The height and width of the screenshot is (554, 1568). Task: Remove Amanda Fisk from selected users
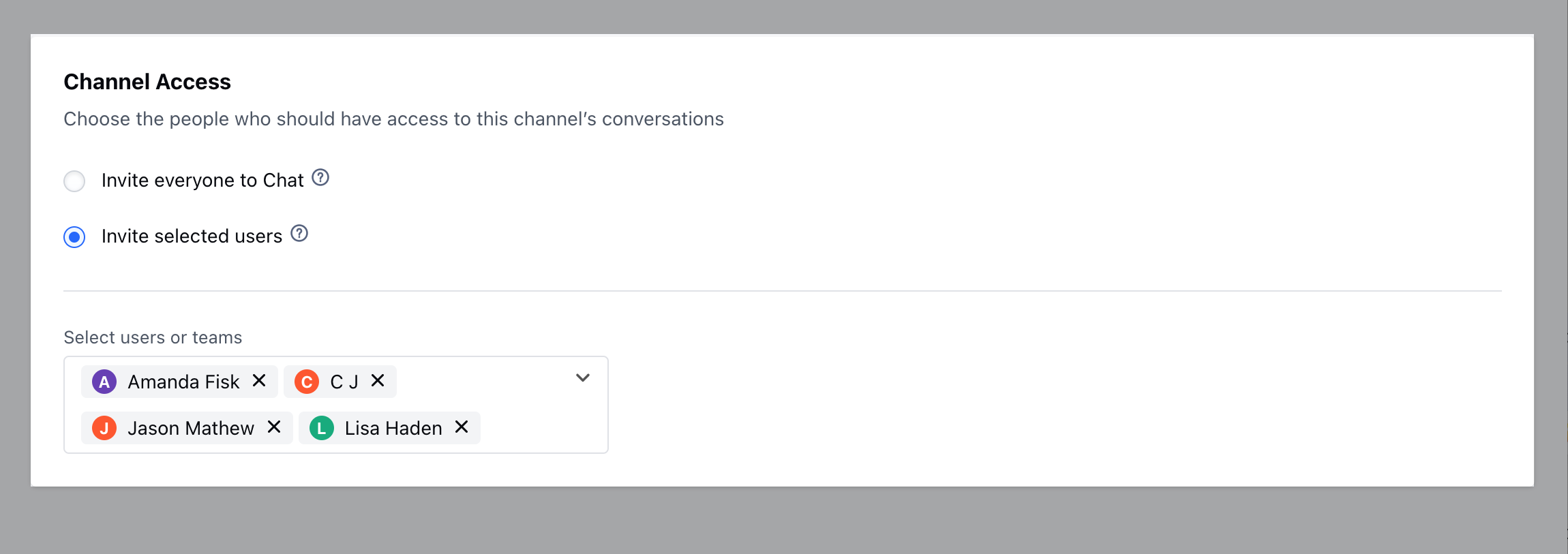pyautogui.click(x=259, y=380)
